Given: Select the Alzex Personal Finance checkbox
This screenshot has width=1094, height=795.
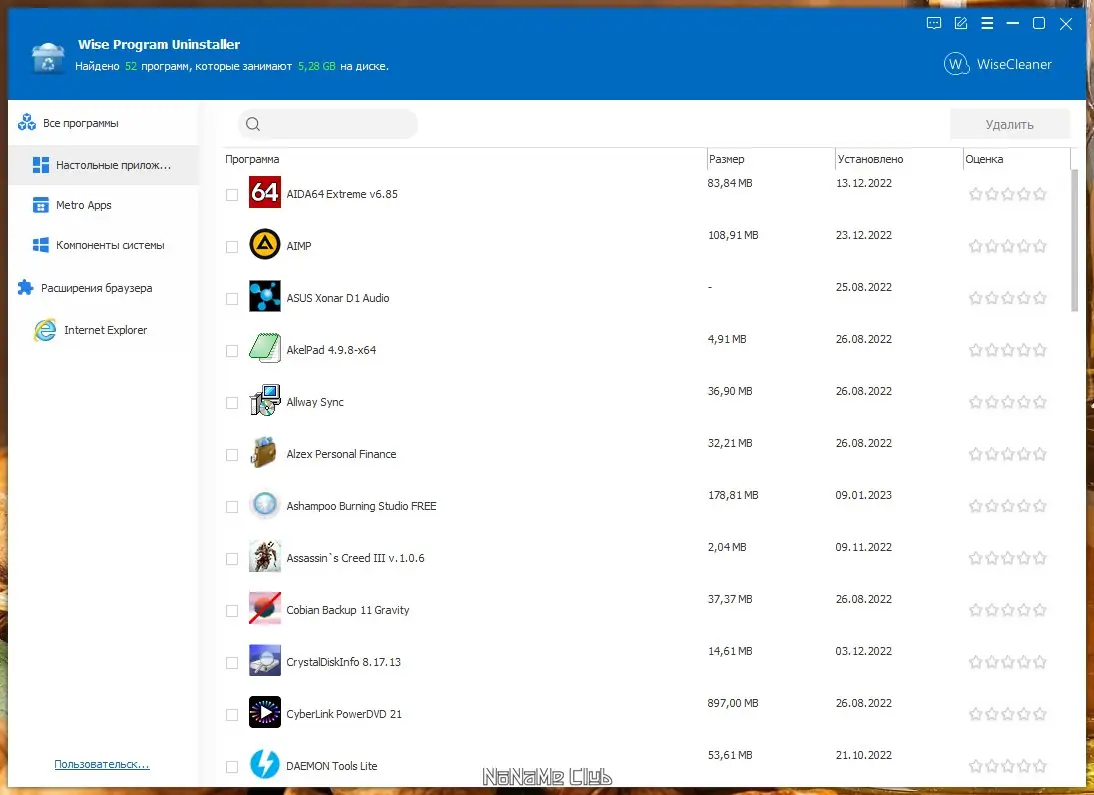Looking at the screenshot, I should point(232,455).
